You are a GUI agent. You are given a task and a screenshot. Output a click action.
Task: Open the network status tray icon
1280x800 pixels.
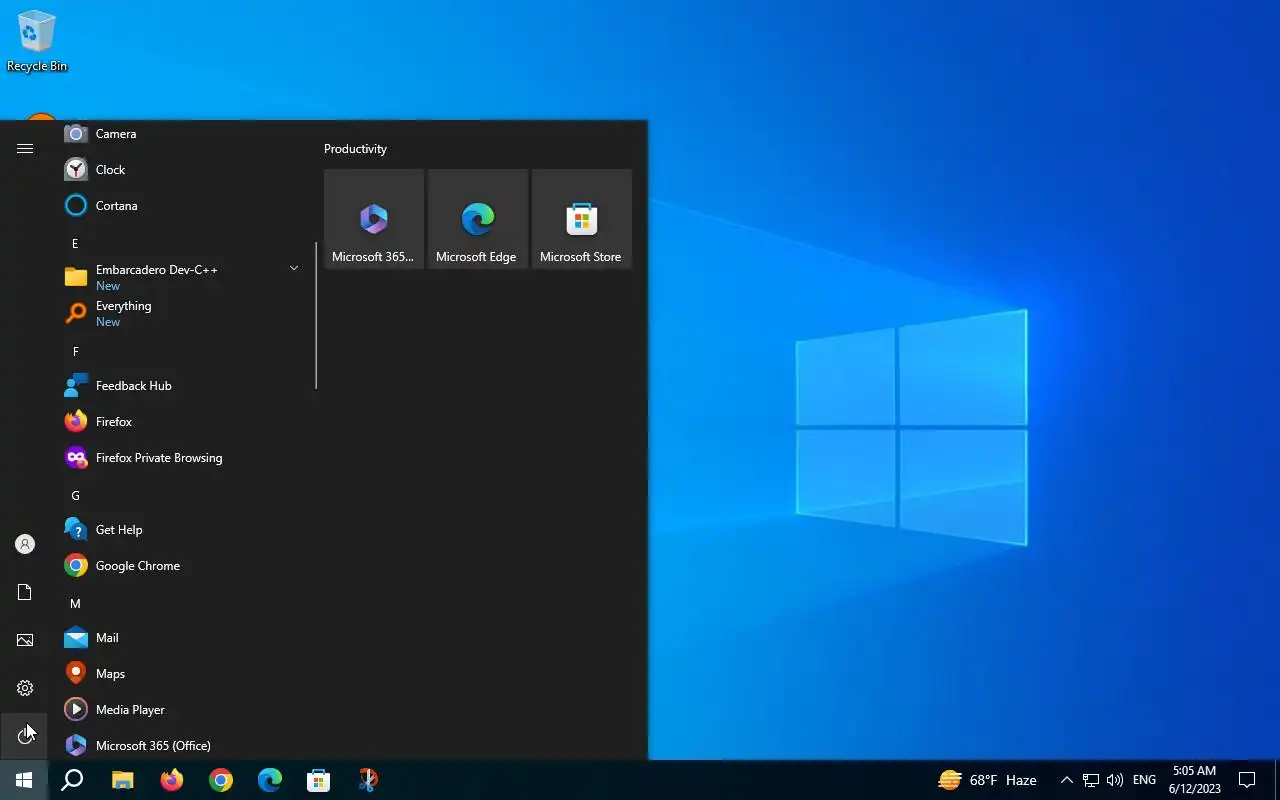(1091, 780)
